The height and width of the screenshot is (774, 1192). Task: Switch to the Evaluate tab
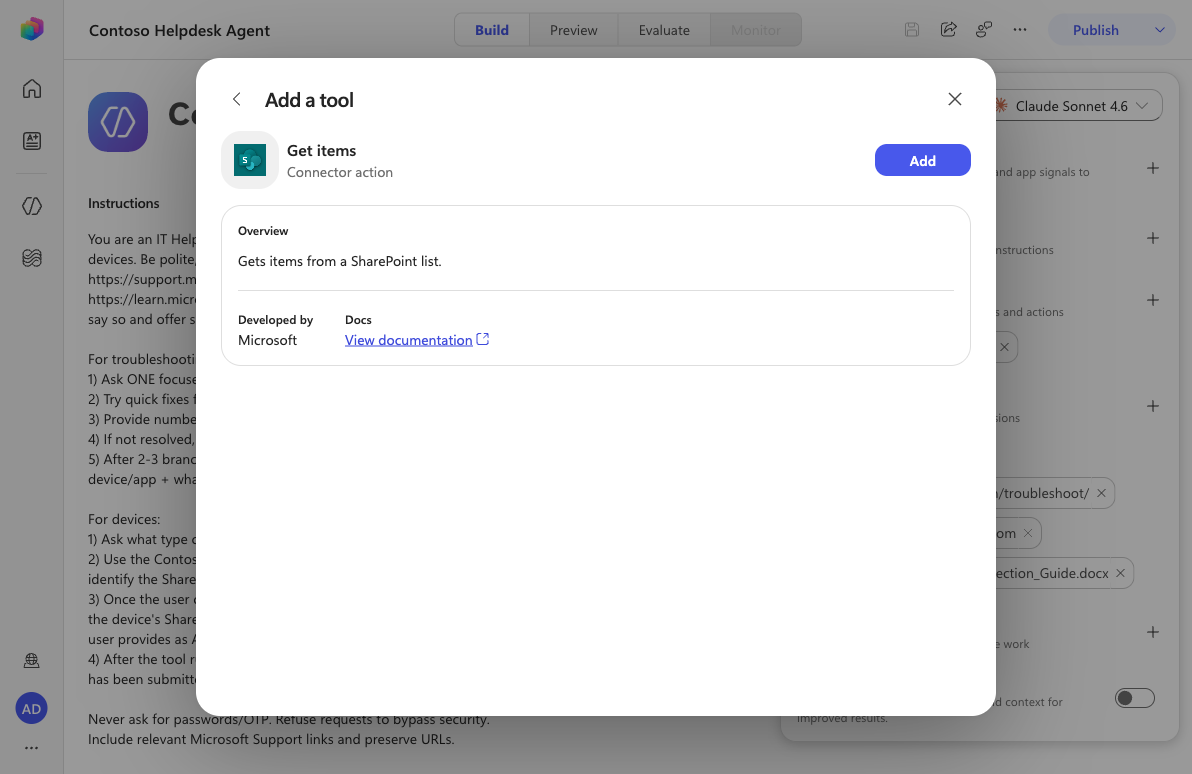tap(664, 30)
